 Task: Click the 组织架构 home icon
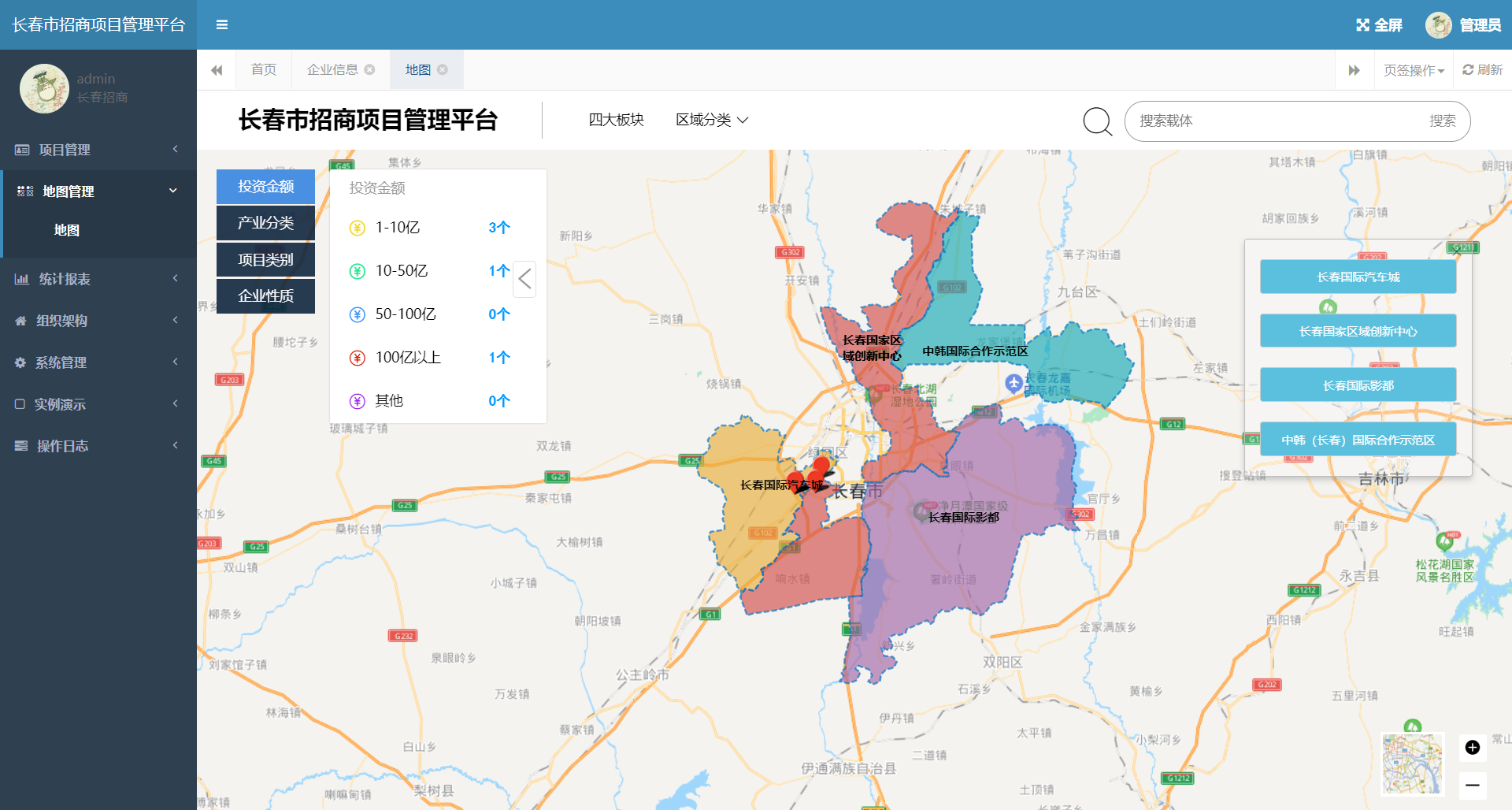[20, 321]
